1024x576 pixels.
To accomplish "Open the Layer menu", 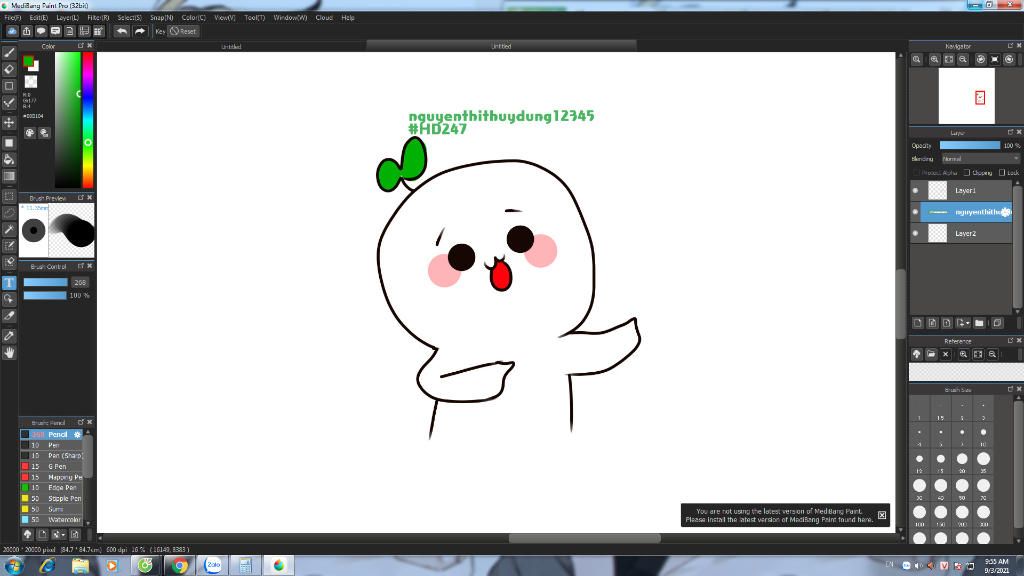I will click(67, 18).
